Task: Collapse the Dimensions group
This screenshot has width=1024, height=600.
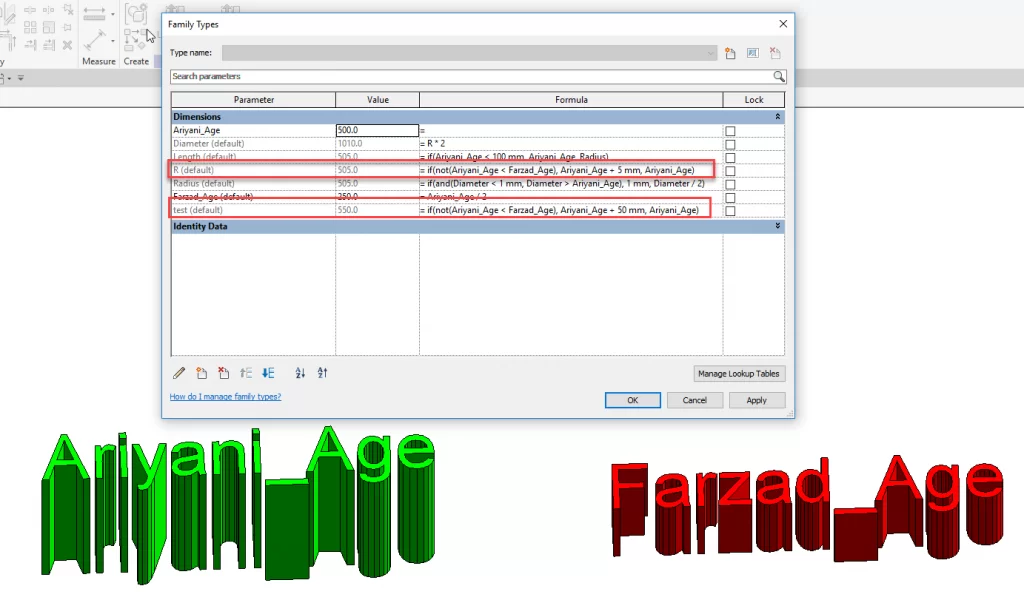Action: tap(778, 117)
